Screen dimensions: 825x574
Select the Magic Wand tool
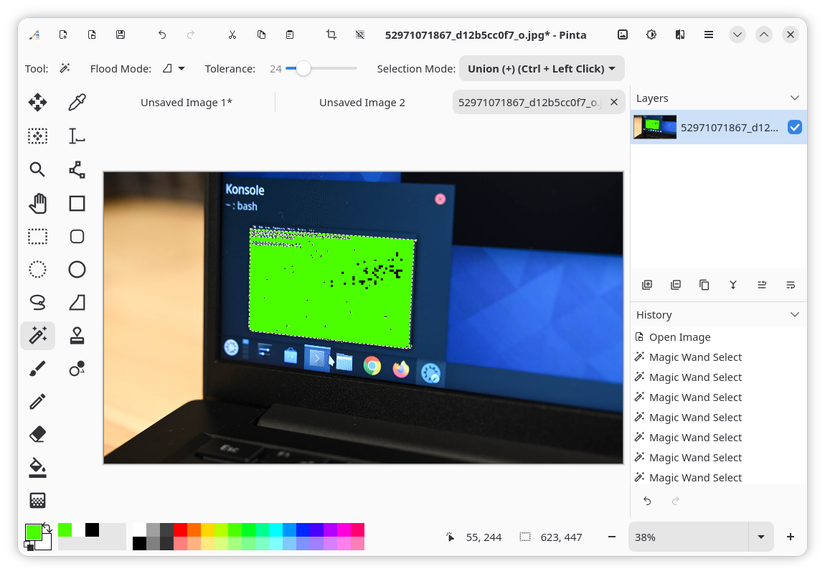(x=37, y=336)
